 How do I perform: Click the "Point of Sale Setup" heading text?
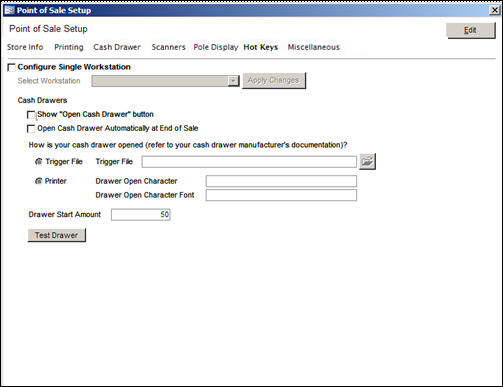point(48,29)
